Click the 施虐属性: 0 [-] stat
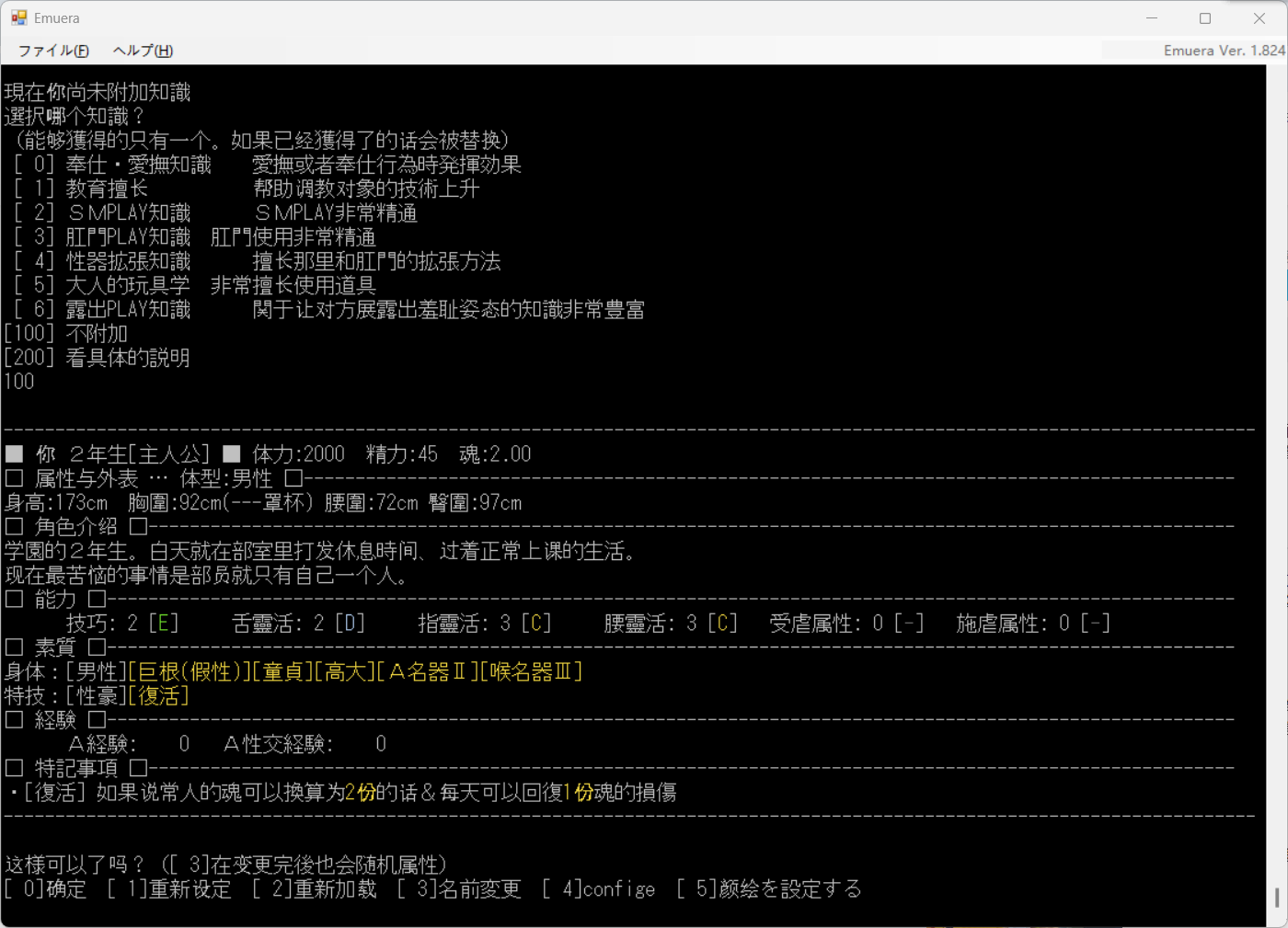 (x=1033, y=624)
